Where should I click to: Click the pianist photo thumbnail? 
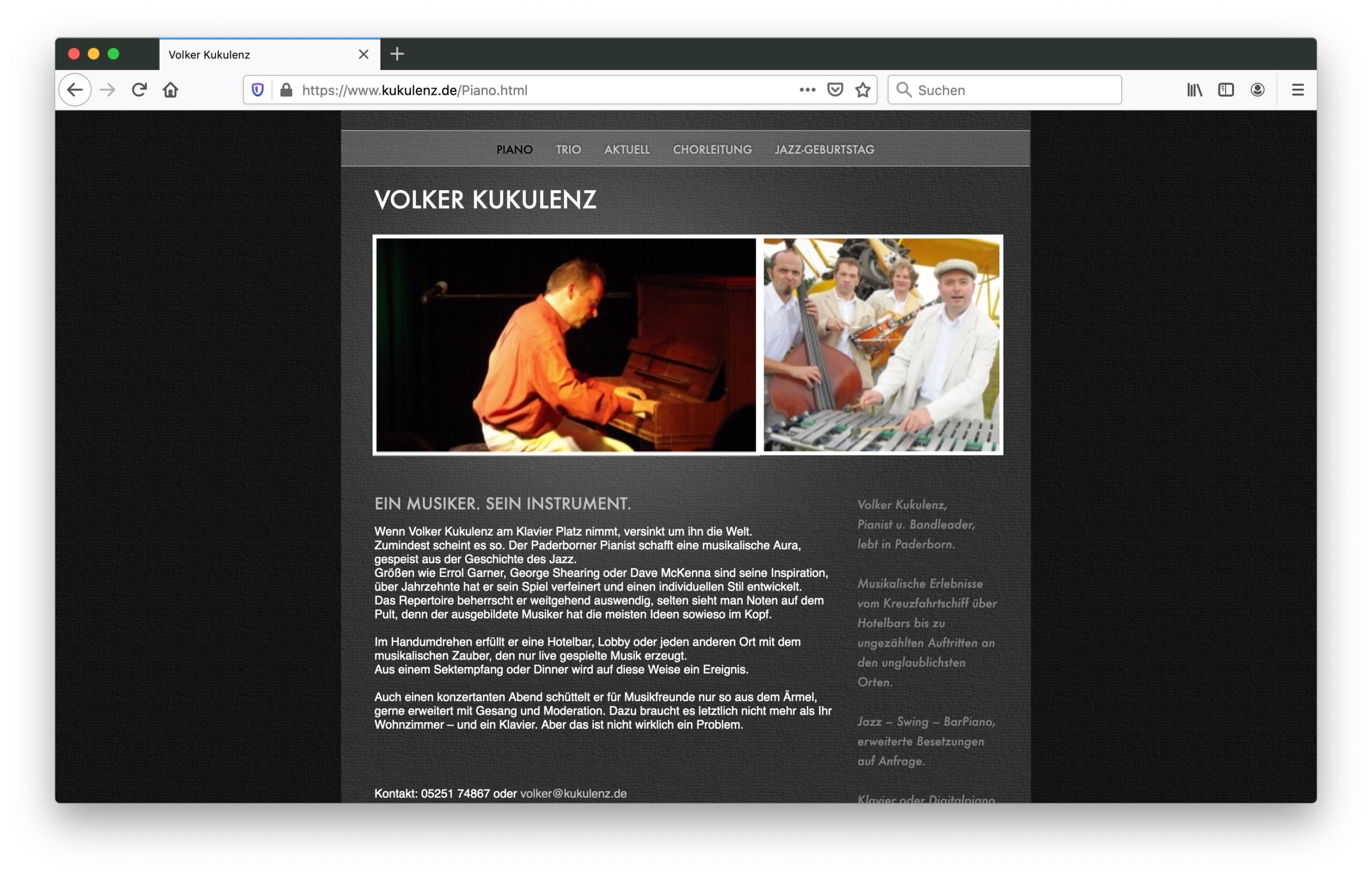(566, 345)
